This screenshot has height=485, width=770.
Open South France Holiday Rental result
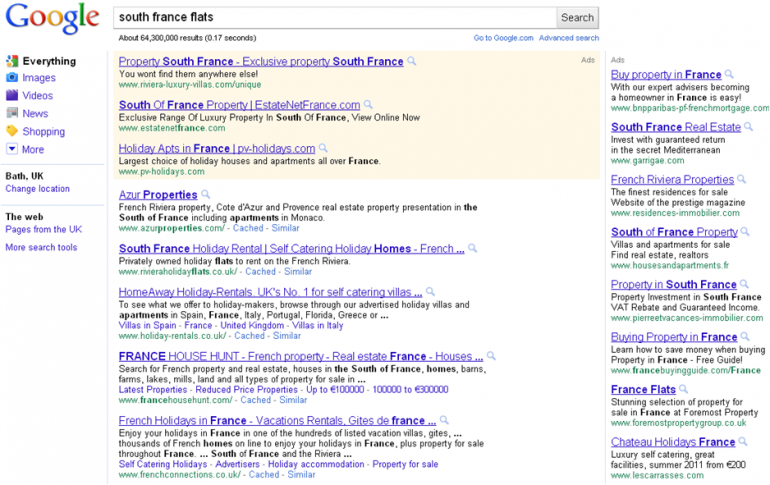pyautogui.click(x=291, y=249)
